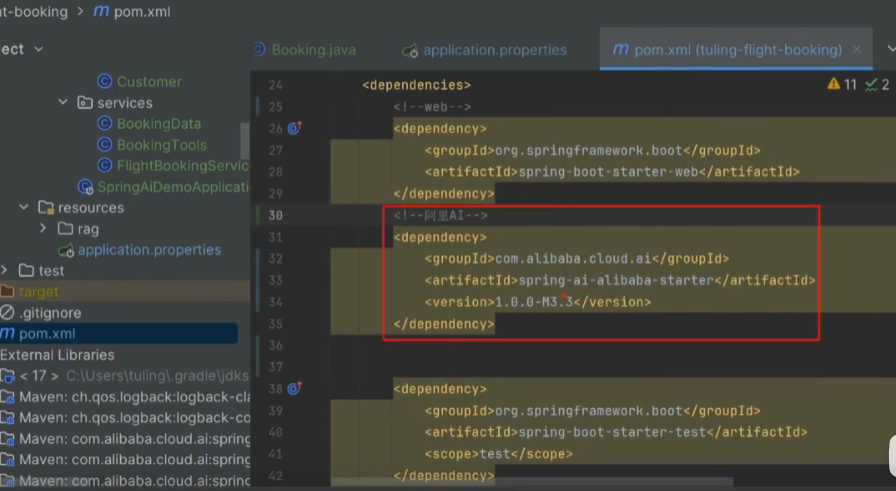Click the pom.xml breadcrumb in the navigation bar
The image size is (896, 491).
click(142, 12)
